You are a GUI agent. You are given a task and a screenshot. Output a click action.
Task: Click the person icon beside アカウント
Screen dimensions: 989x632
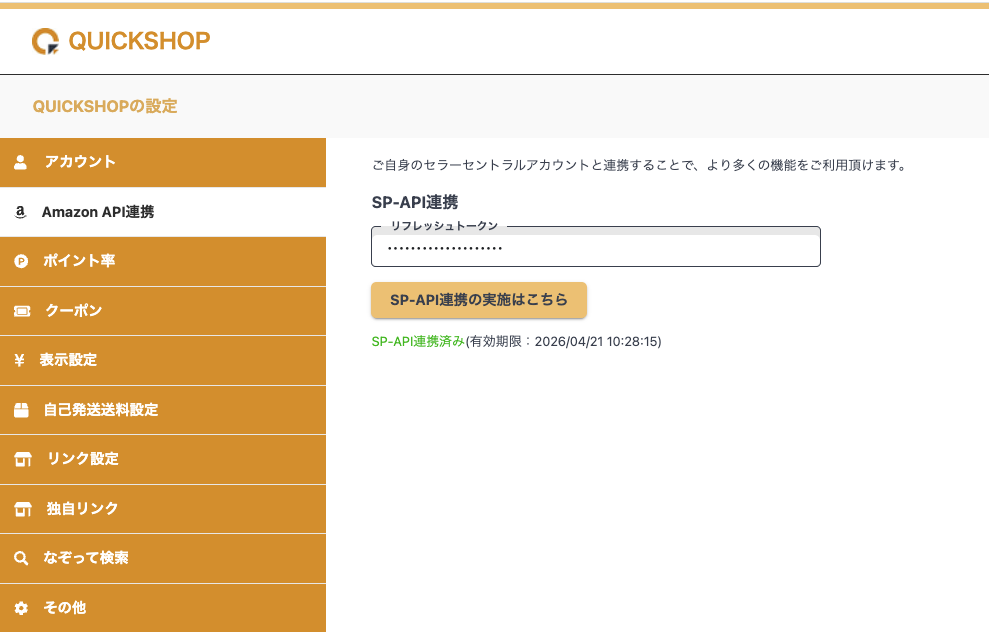tap(21, 162)
